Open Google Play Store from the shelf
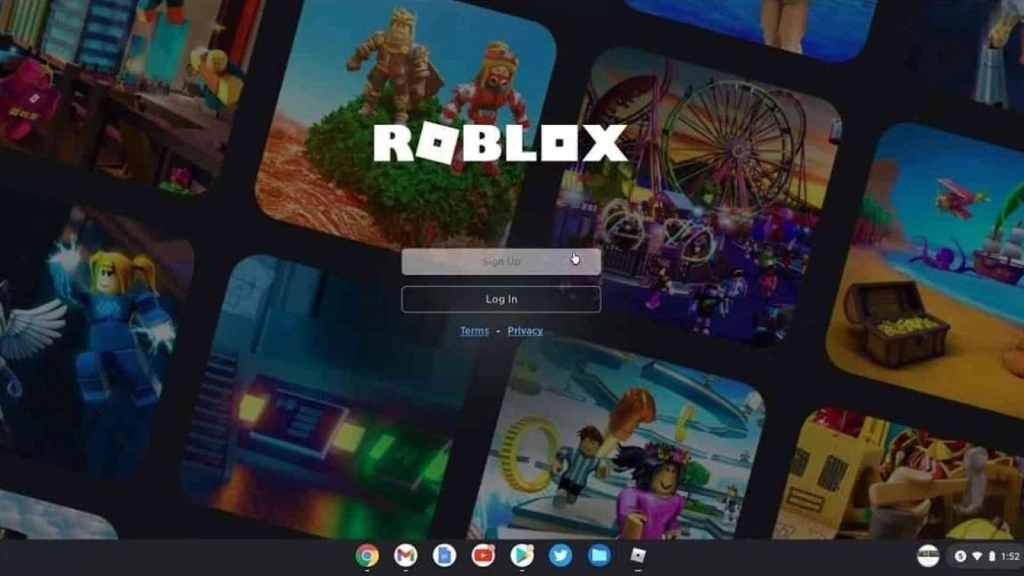Viewport: 1024px width, 576px height. pos(522,556)
